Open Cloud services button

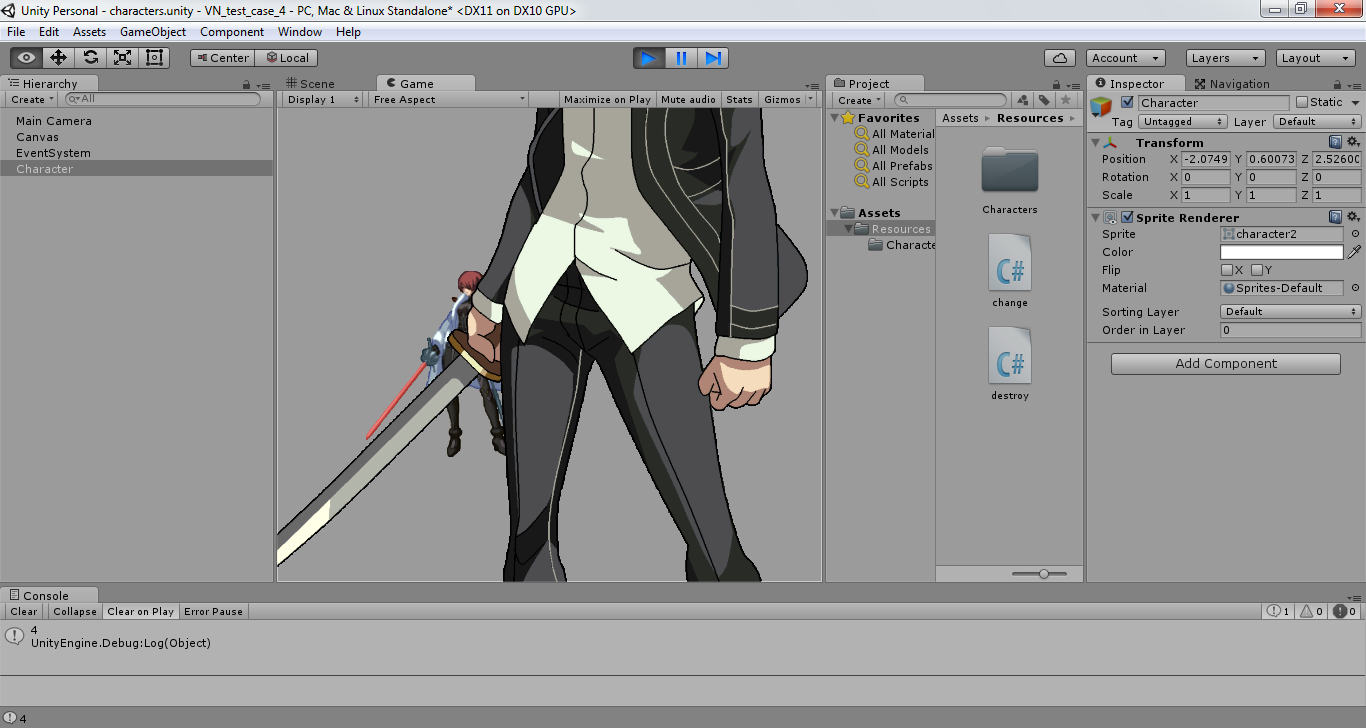(1060, 58)
